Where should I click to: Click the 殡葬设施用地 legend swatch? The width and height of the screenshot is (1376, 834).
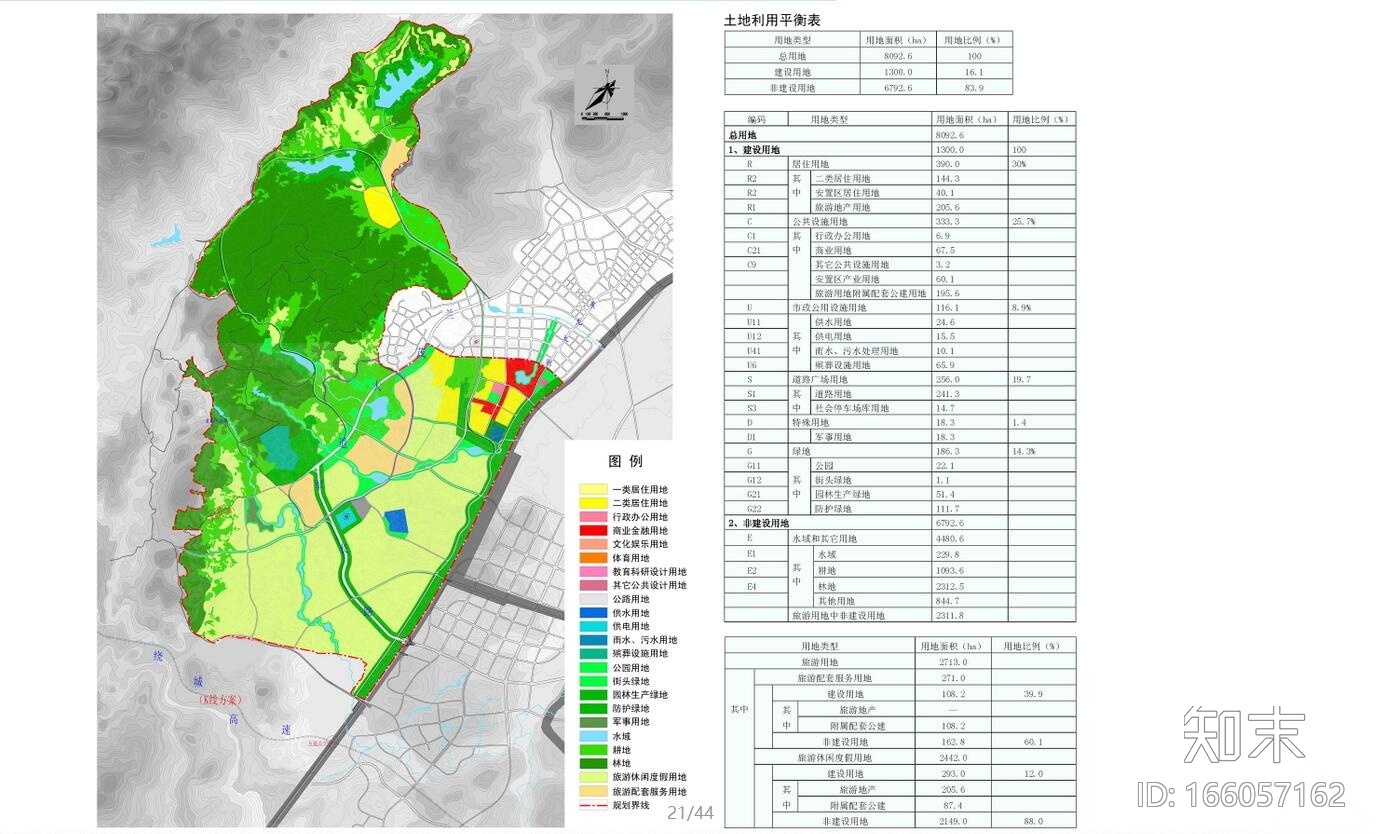[x=593, y=653]
